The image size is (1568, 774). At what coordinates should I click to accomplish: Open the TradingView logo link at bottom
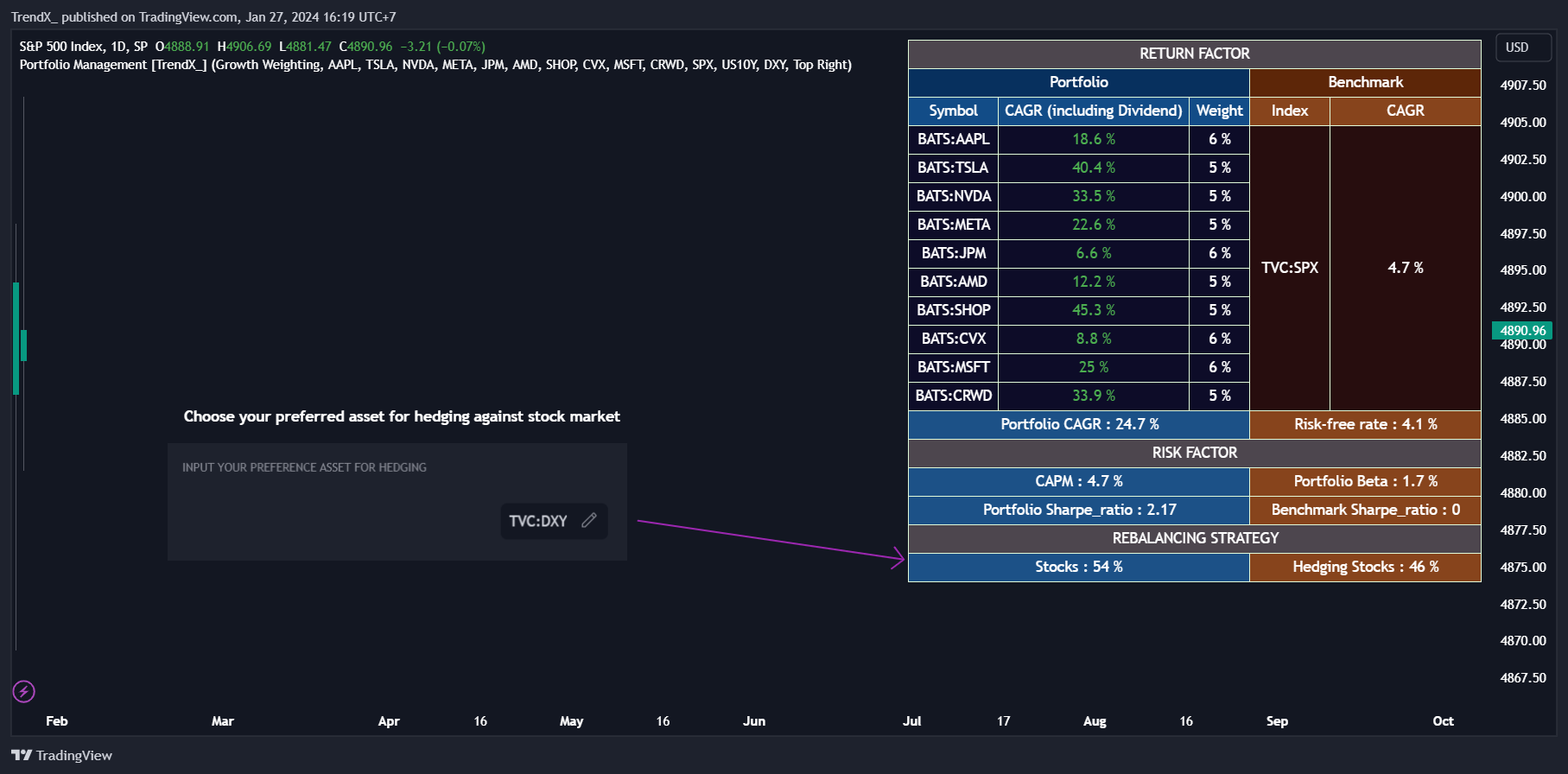click(x=61, y=755)
